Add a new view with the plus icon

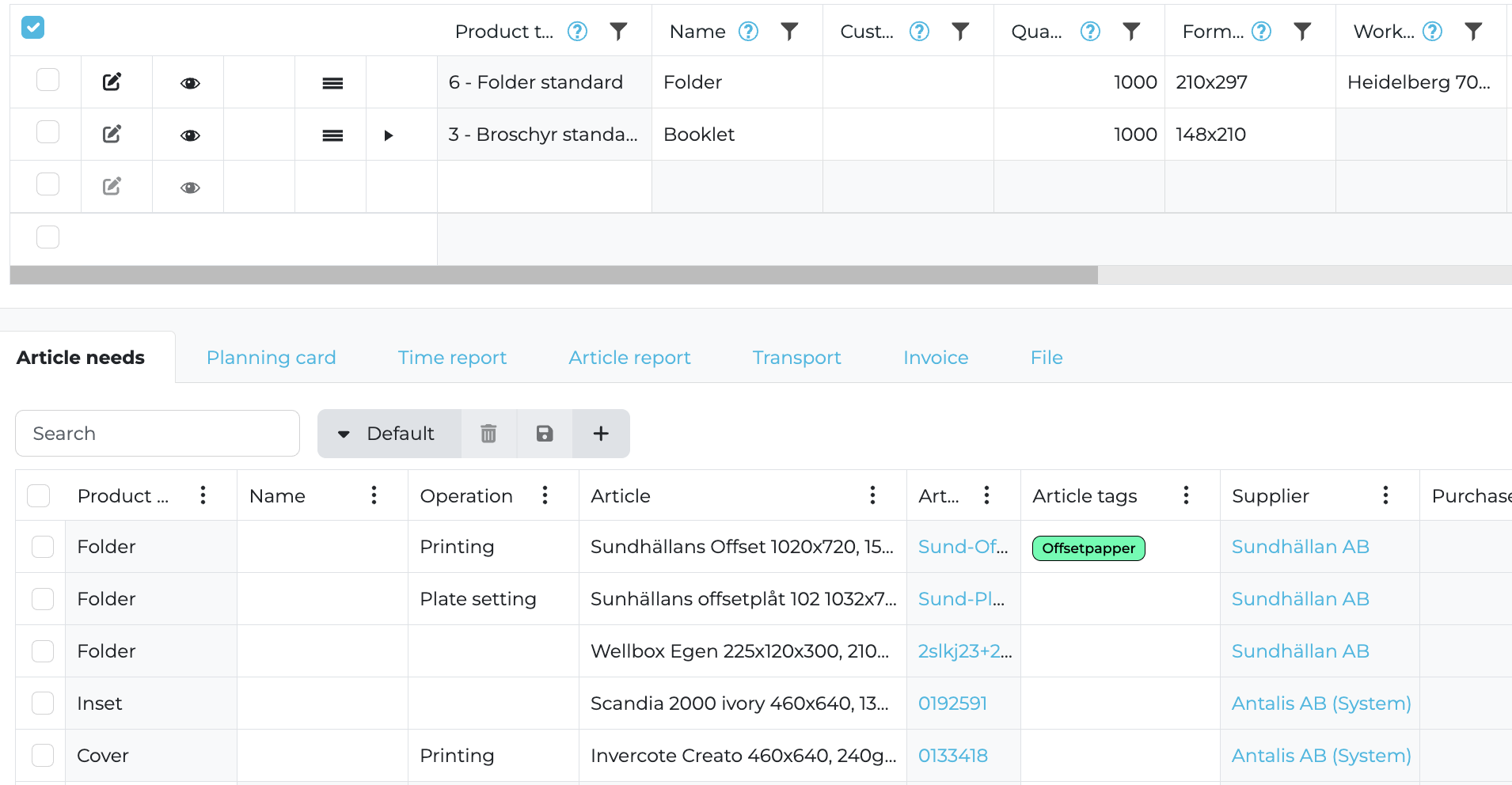601,434
